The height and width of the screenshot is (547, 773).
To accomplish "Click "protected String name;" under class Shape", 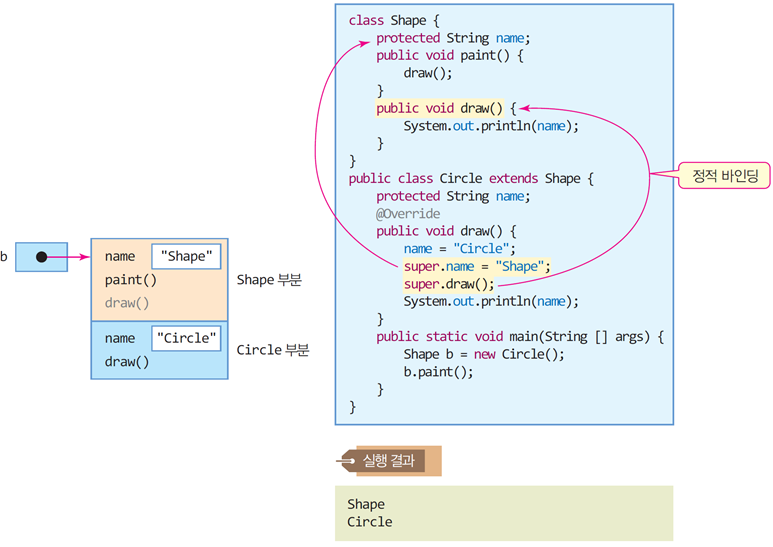I will (x=453, y=38).
